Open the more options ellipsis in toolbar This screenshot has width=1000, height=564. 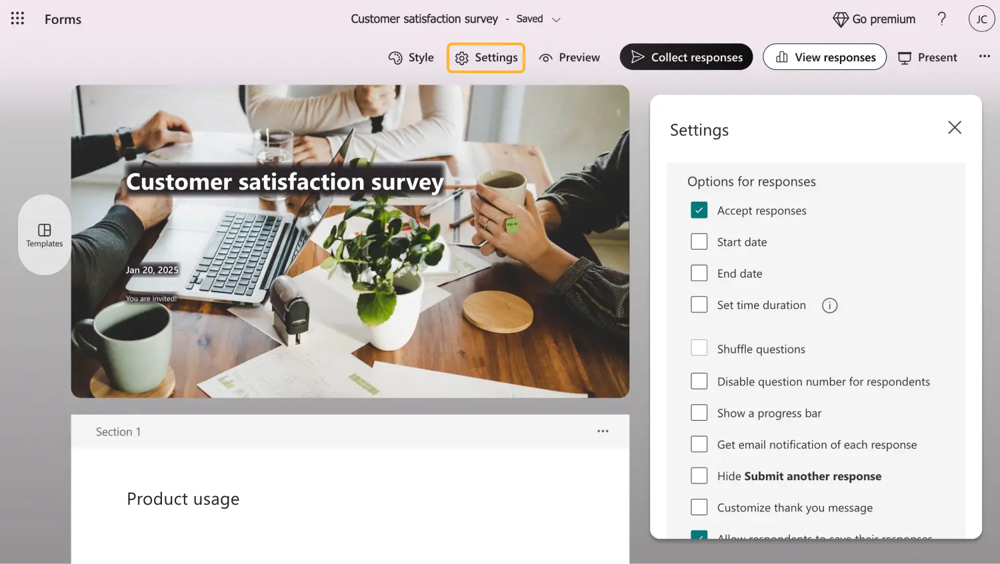pyautogui.click(x=984, y=57)
